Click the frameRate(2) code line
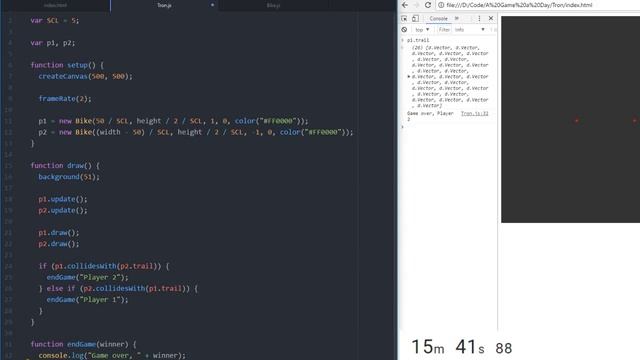 click(65, 98)
